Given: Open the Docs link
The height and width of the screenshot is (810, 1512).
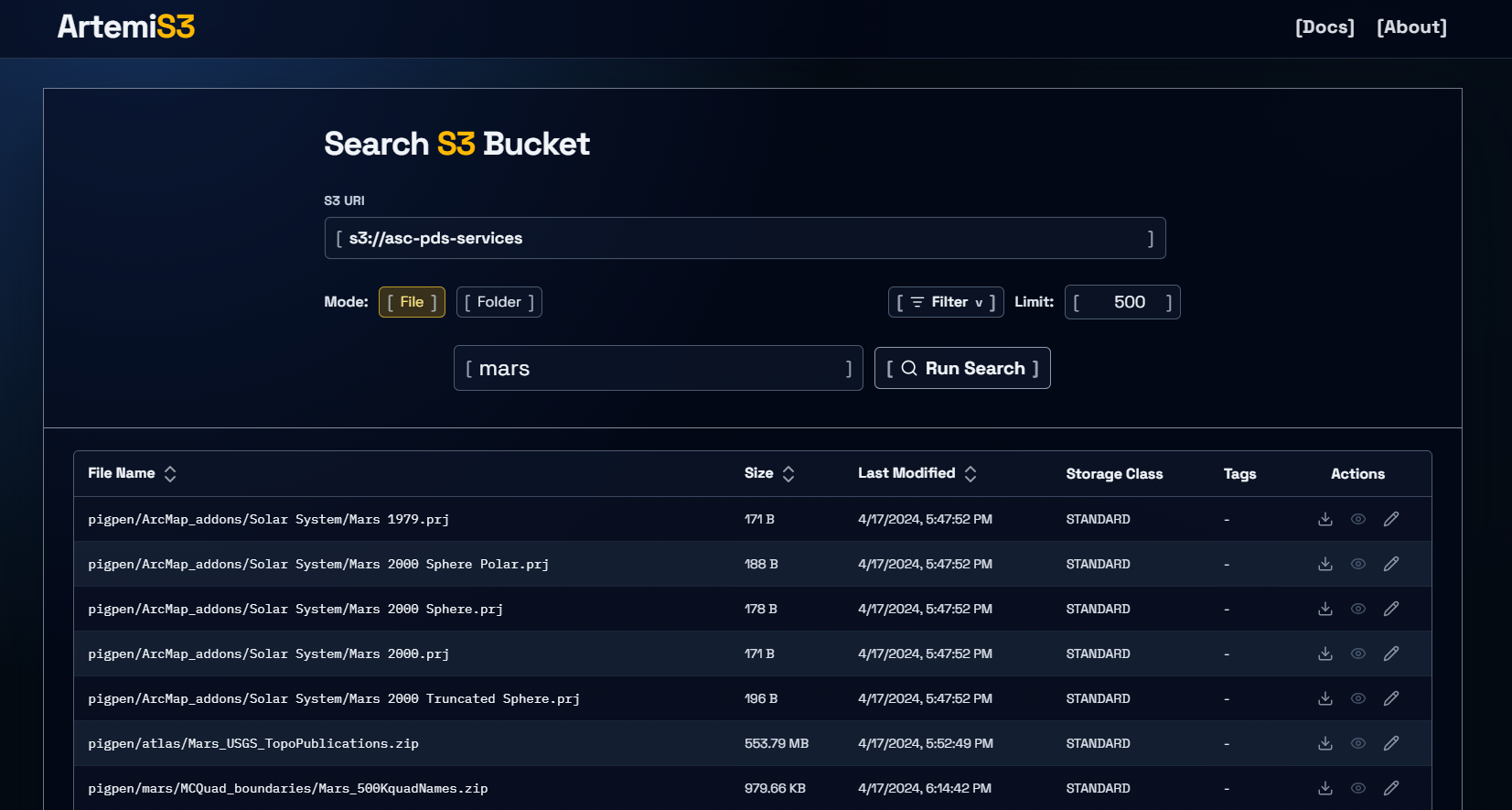Looking at the screenshot, I should pos(1324,27).
